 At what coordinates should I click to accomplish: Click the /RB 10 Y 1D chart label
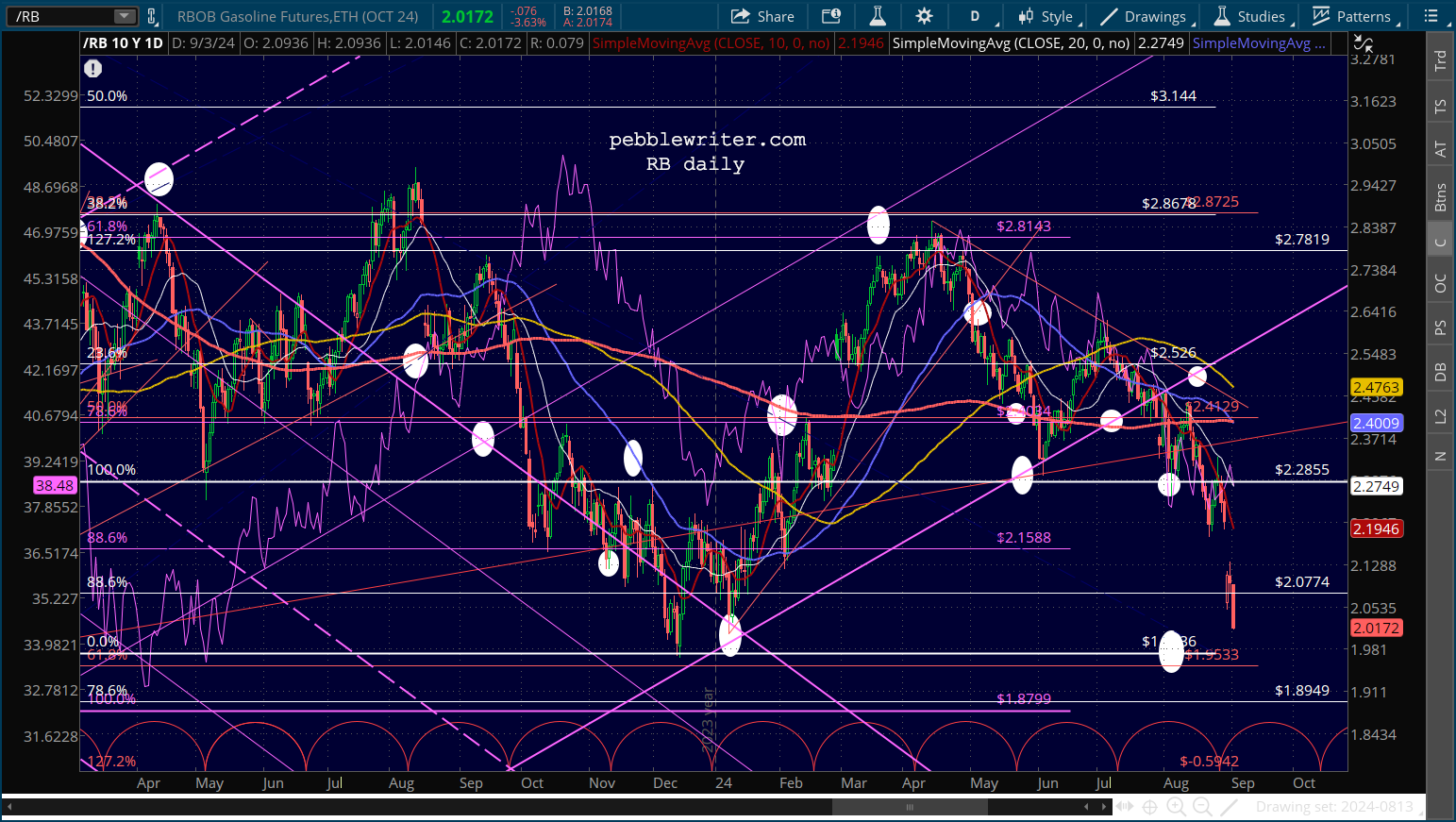click(x=123, y=43)
